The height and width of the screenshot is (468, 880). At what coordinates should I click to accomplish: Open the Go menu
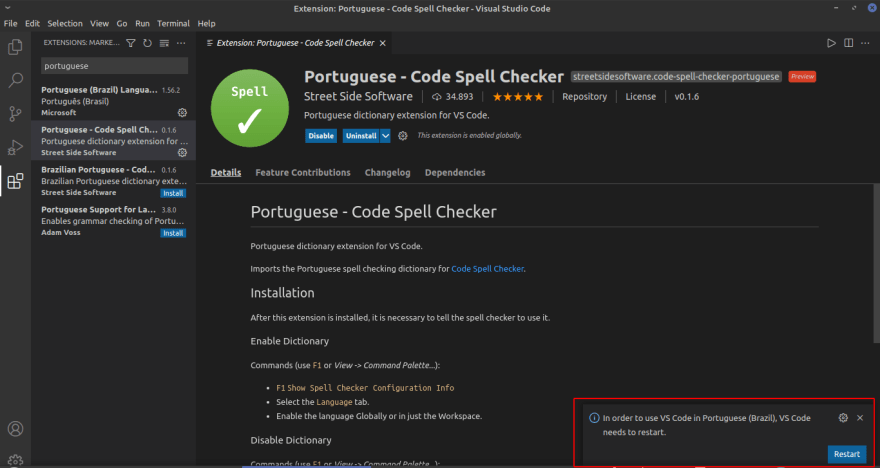tap(122, 24)
